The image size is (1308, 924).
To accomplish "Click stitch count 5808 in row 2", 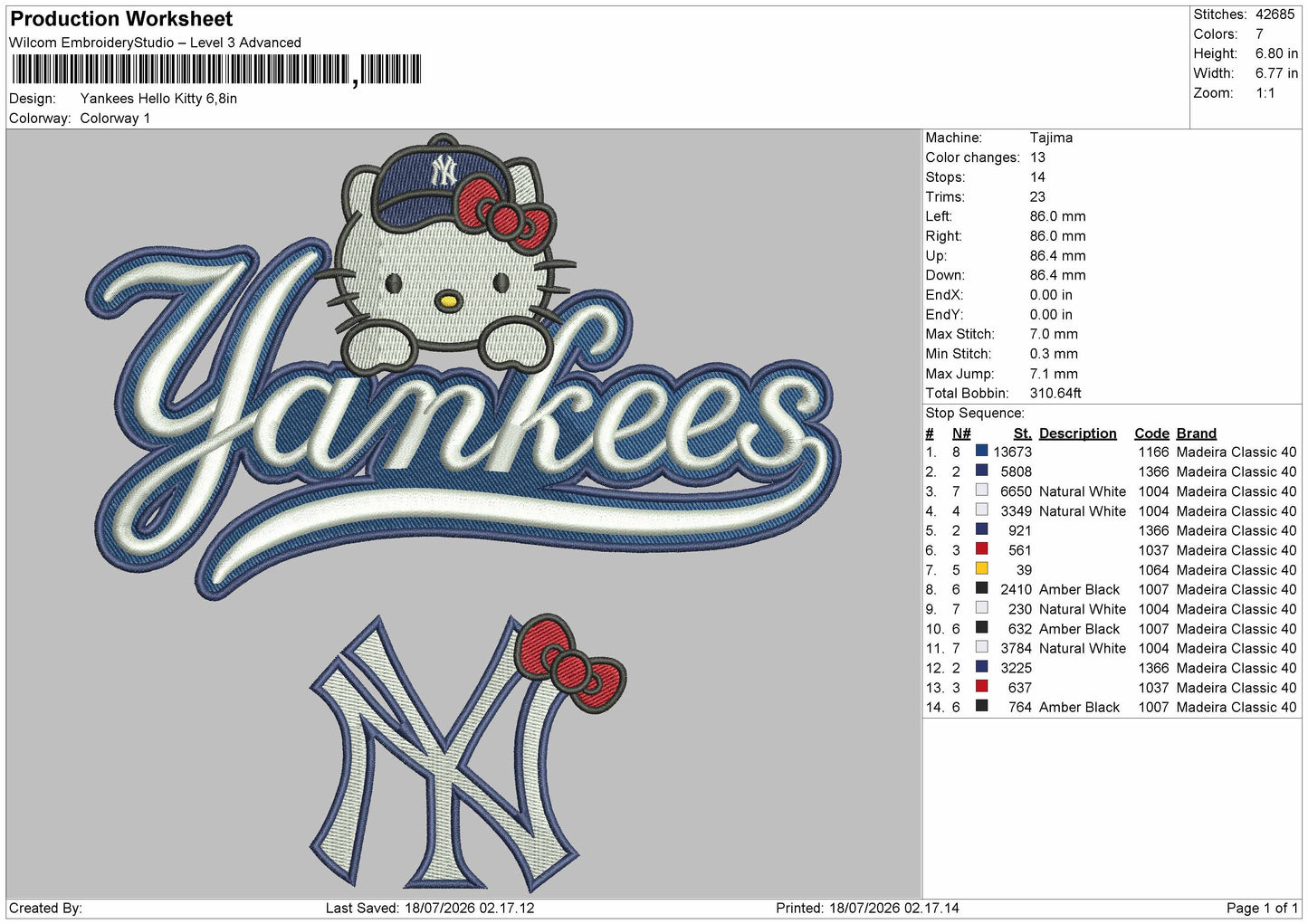I will (x=1016, y=472).
